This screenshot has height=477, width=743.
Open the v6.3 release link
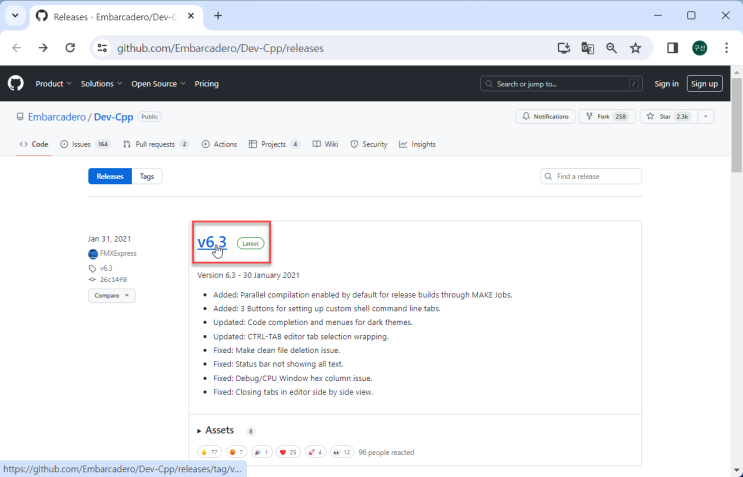pyautogui.click(x=212, y=242)
